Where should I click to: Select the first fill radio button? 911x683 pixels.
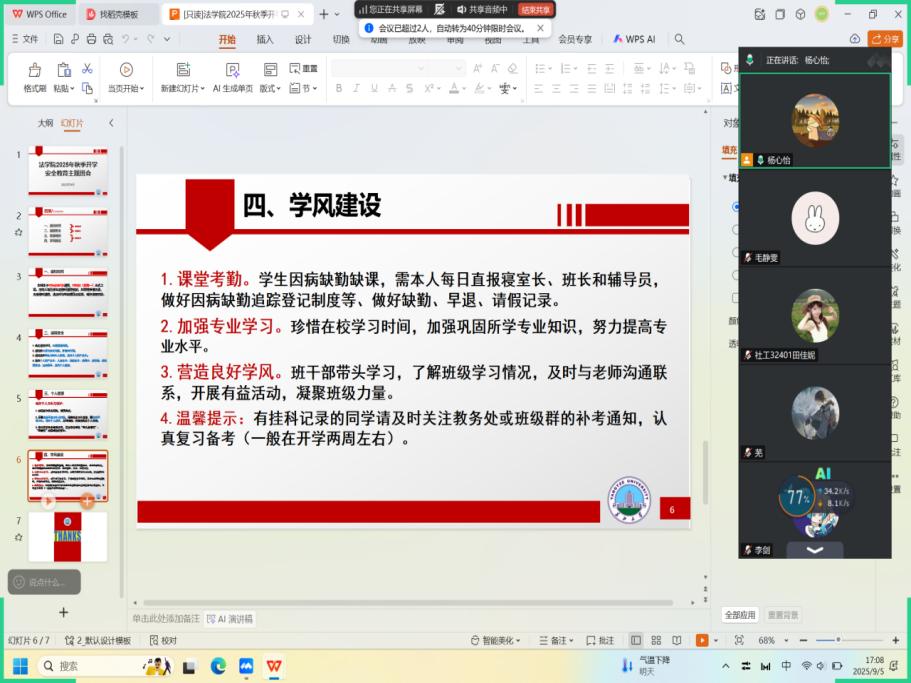[x=737, y=207]
